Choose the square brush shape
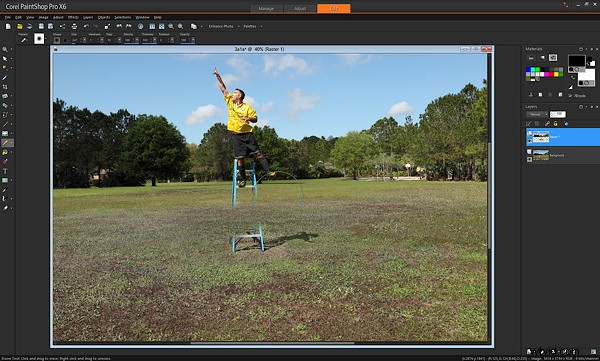Viewport: 600px width, 361px height. [x=65, y=40]
